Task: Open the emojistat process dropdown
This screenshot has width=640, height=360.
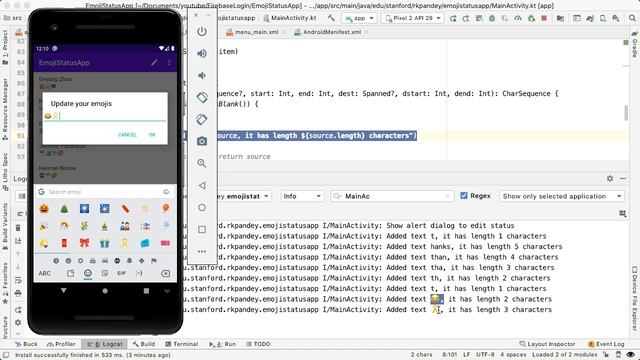Action: [x=244, y=196]
